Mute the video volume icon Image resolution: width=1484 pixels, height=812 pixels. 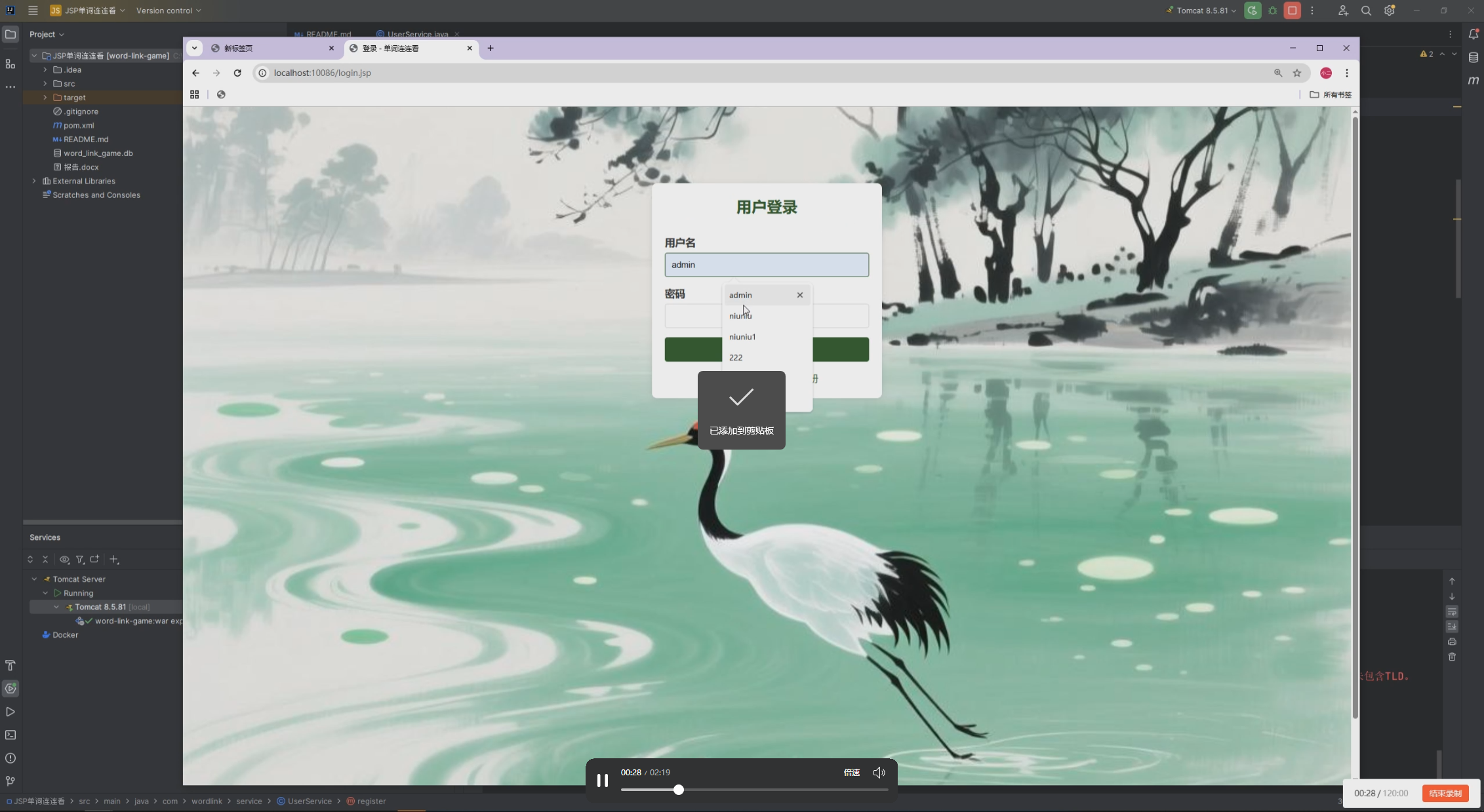[879, 773]
